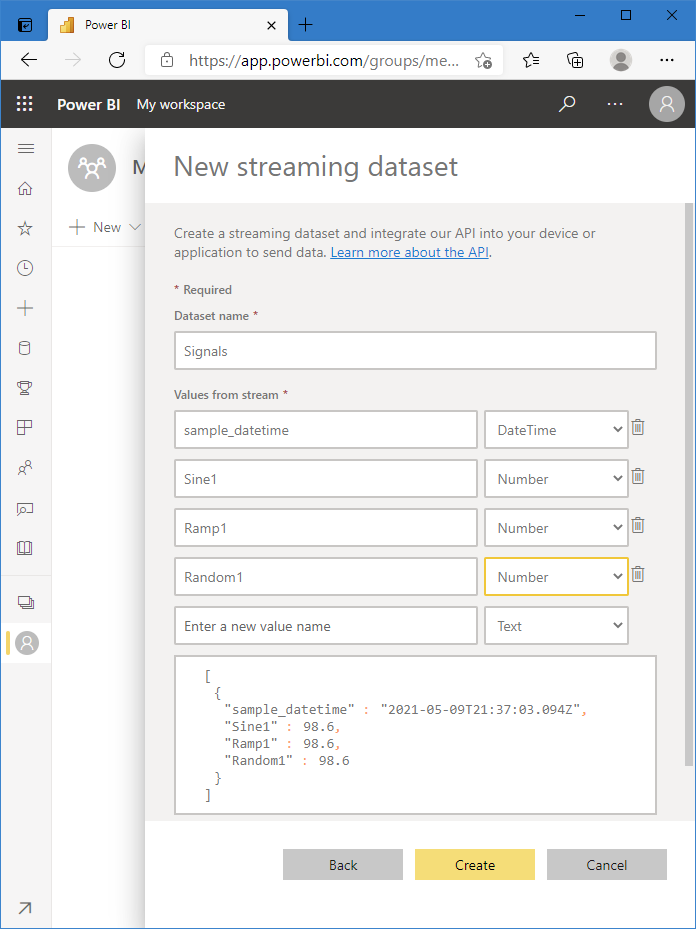
Task: Open the Number dropdown beside Ramp1
Action: click(x=555, y=527)
